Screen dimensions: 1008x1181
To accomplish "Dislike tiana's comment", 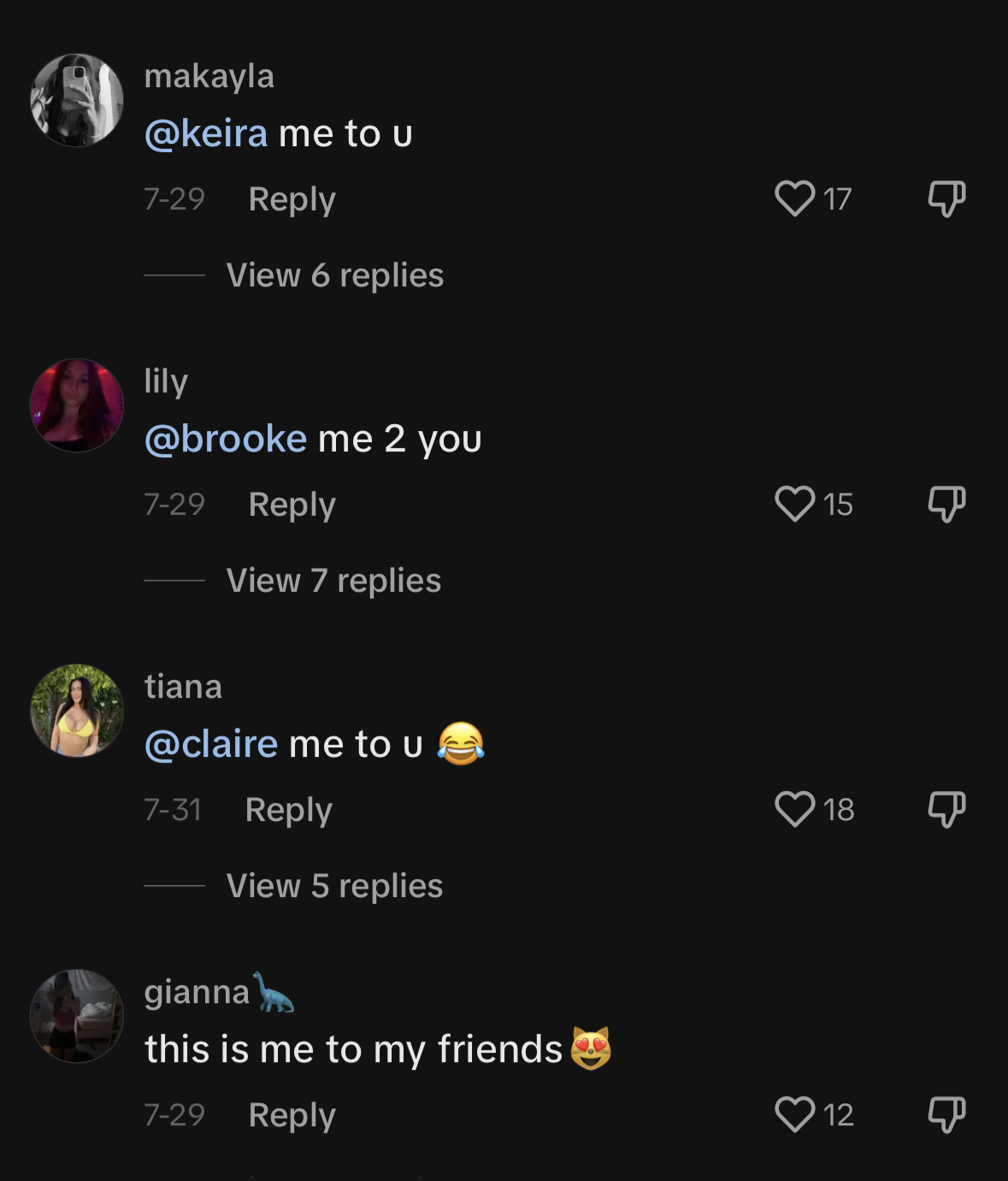I will point(946,810).
